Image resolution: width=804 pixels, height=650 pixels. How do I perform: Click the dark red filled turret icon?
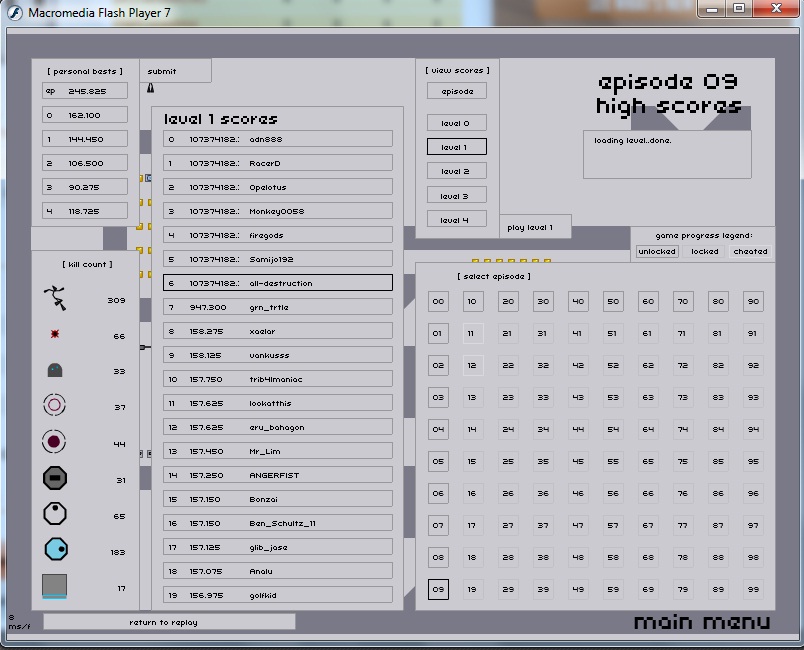click(55, 442)
